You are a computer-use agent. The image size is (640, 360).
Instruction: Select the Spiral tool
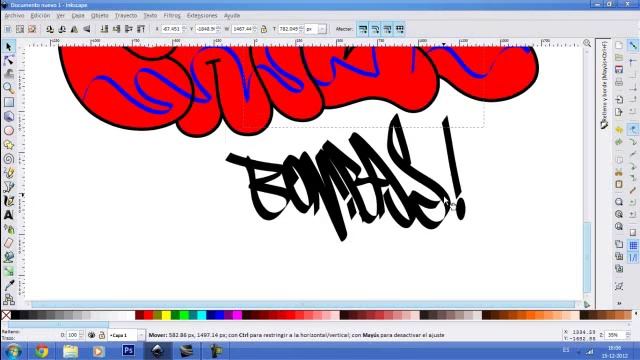[x=9, y=159]
